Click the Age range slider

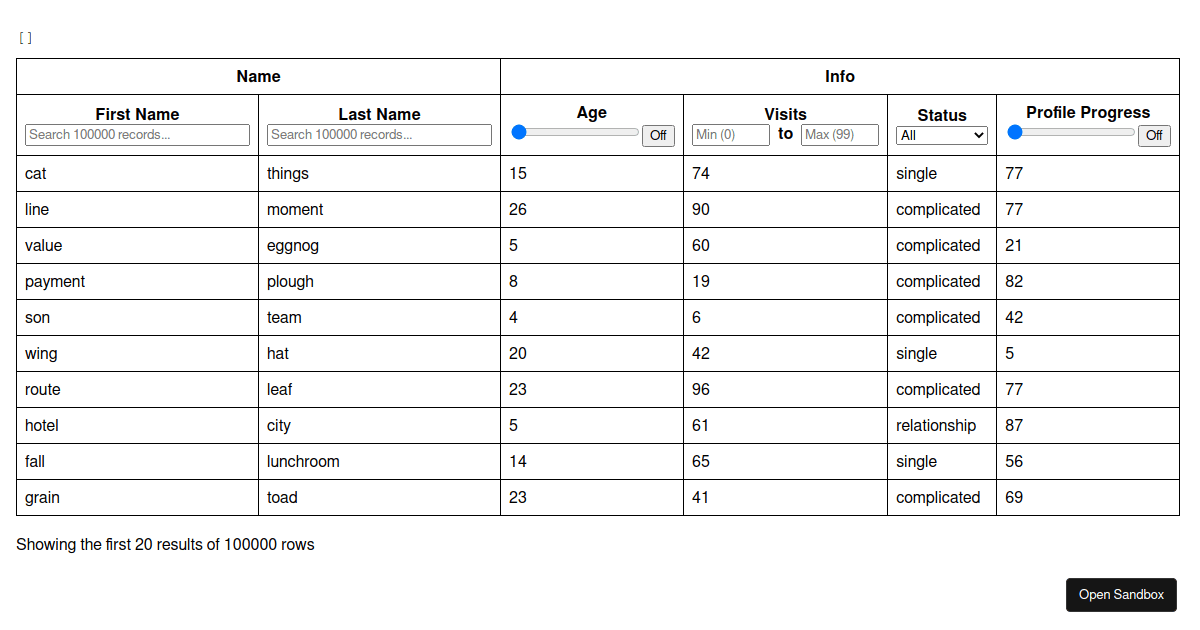point(575,132)
